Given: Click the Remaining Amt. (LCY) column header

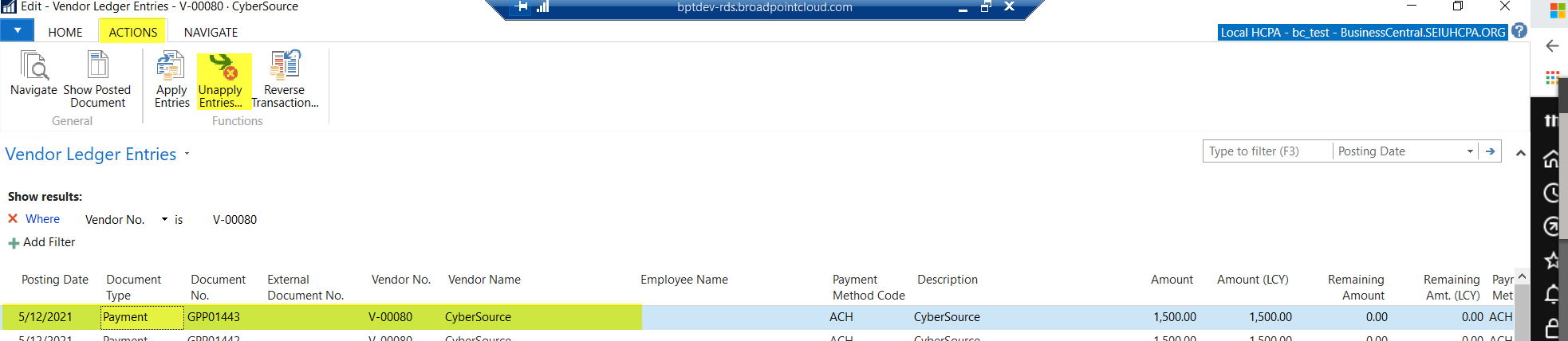Looking at the screenshot, I should [1452, 288].
